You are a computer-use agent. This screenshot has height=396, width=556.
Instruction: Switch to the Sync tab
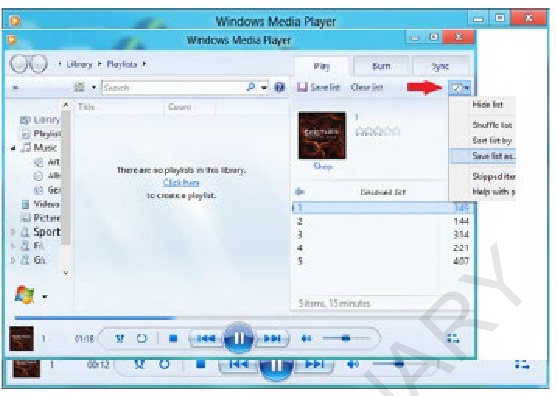click(x=440, y=66)
